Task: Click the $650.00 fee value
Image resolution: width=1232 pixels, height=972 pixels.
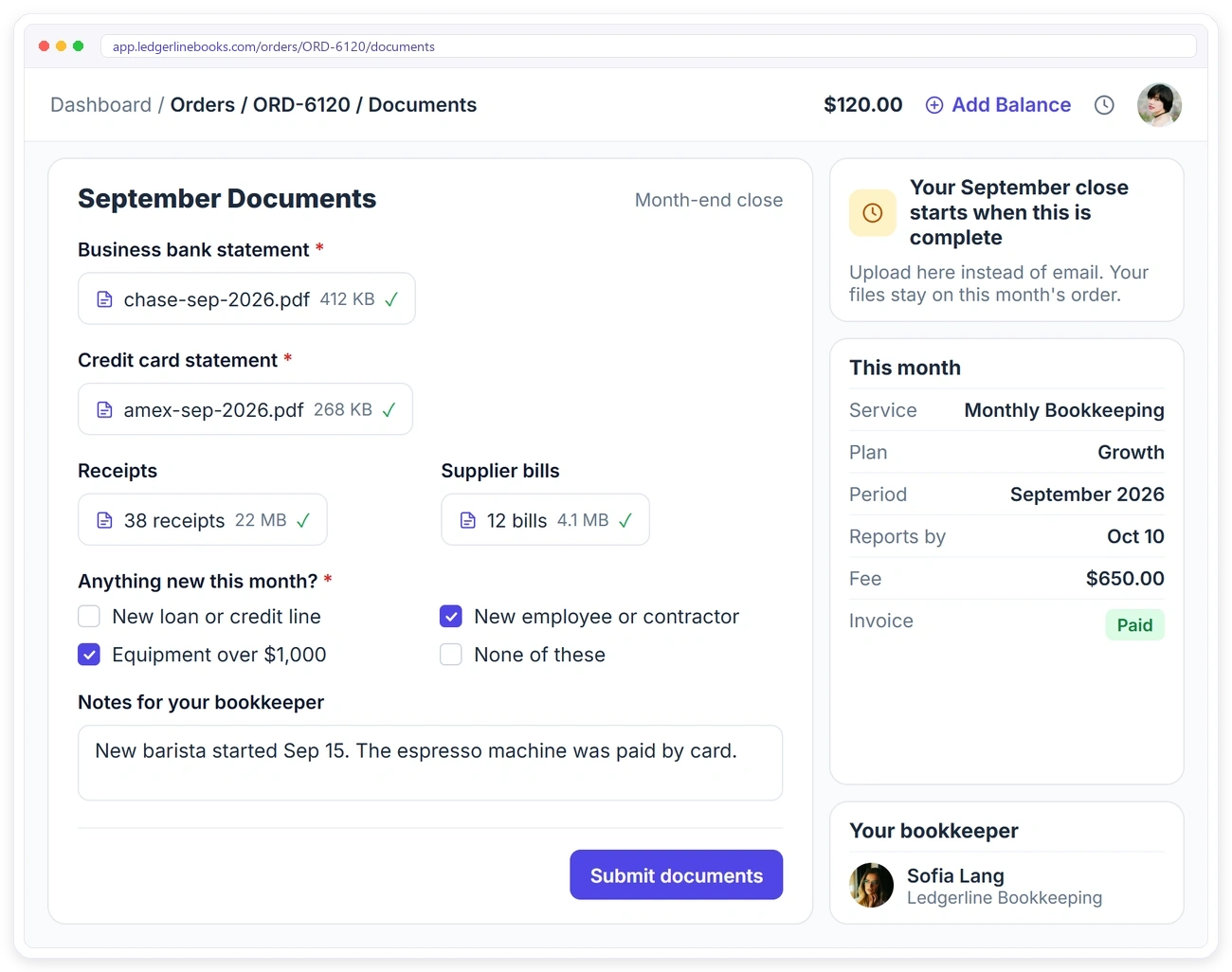Action: point(1125,579)
